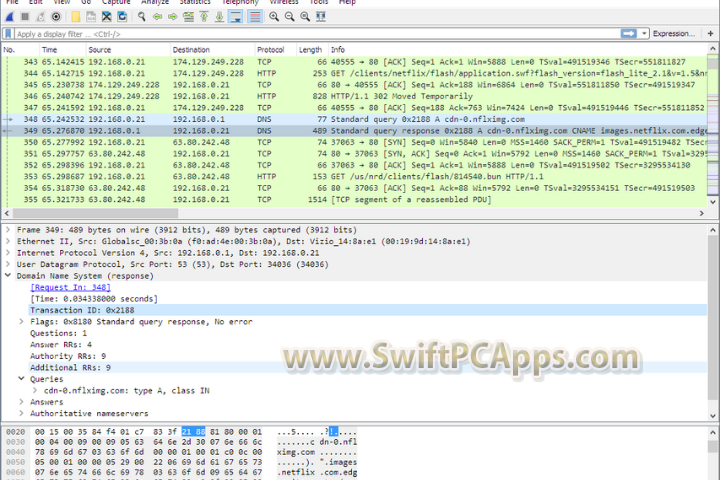The image size is (720, 480).
Task: Expand the Frame 349 details row
Action: click(x=8, y=230)
